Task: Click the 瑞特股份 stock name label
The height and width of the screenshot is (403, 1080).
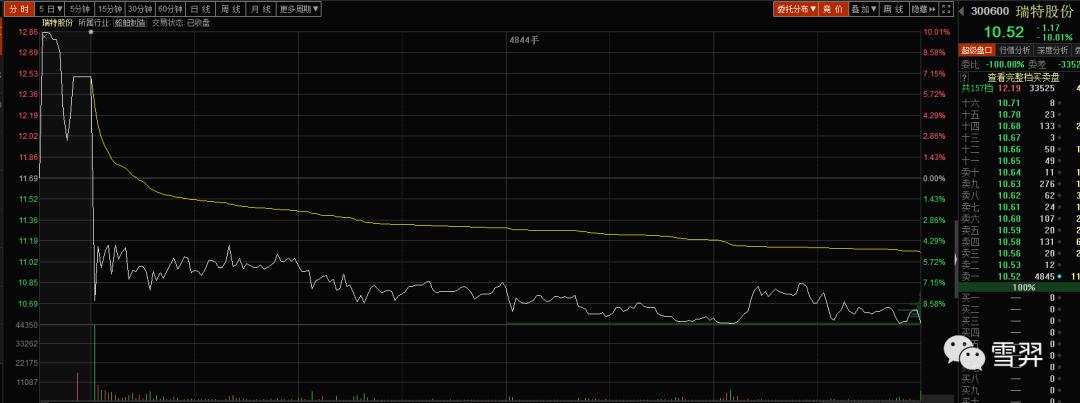Action: pyautogui.click(x=57, y=23)
